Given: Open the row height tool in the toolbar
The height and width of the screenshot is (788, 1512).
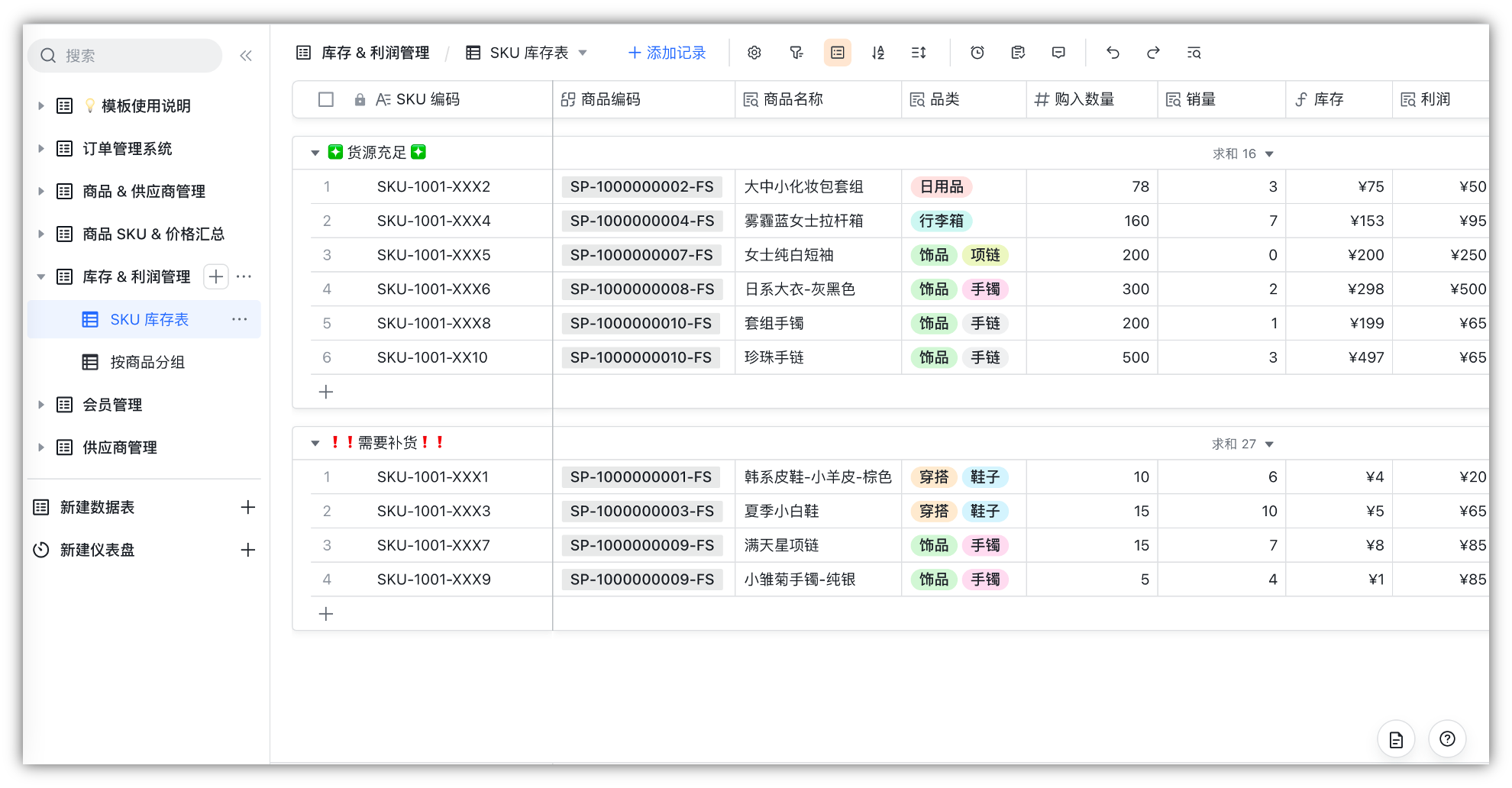Looking at the screenshot, I should [919, 53].
